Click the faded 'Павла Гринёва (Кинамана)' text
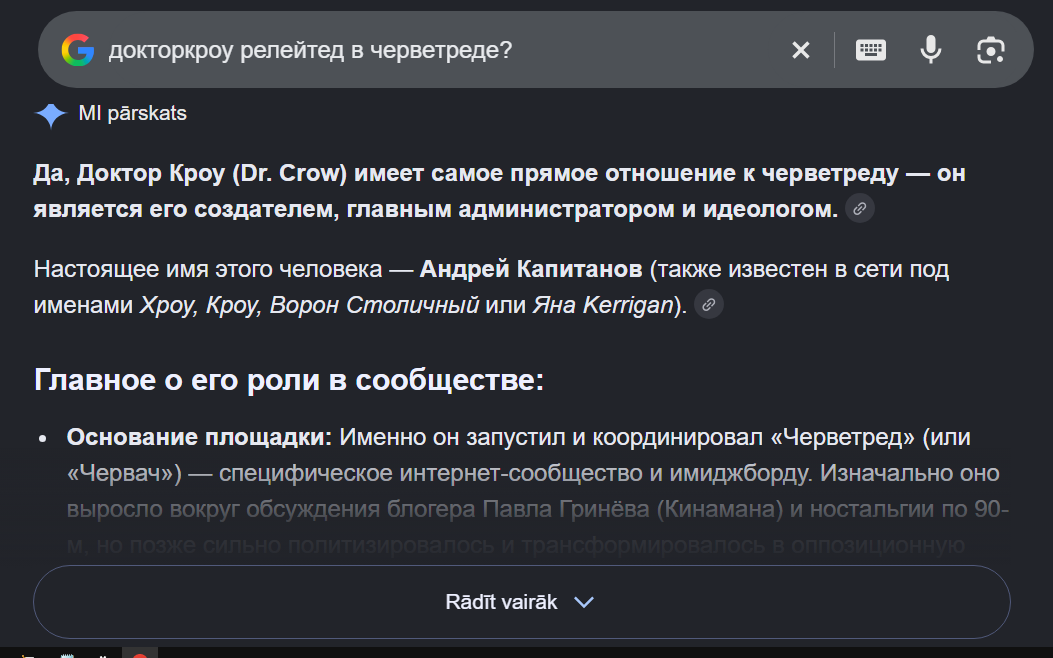1053x658 pixels. [x=633, y=510]
